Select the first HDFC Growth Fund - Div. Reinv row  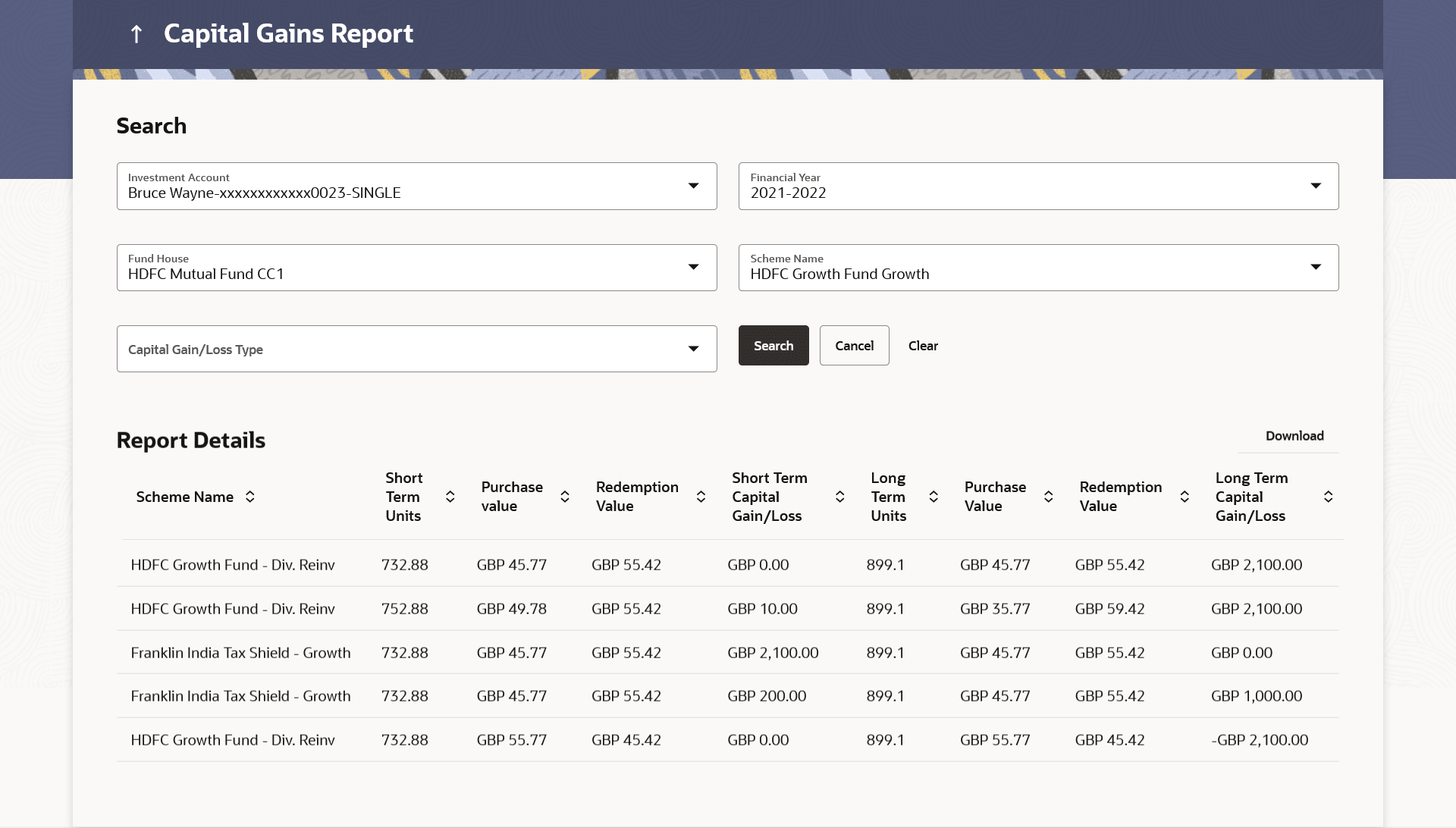point(233,565)
